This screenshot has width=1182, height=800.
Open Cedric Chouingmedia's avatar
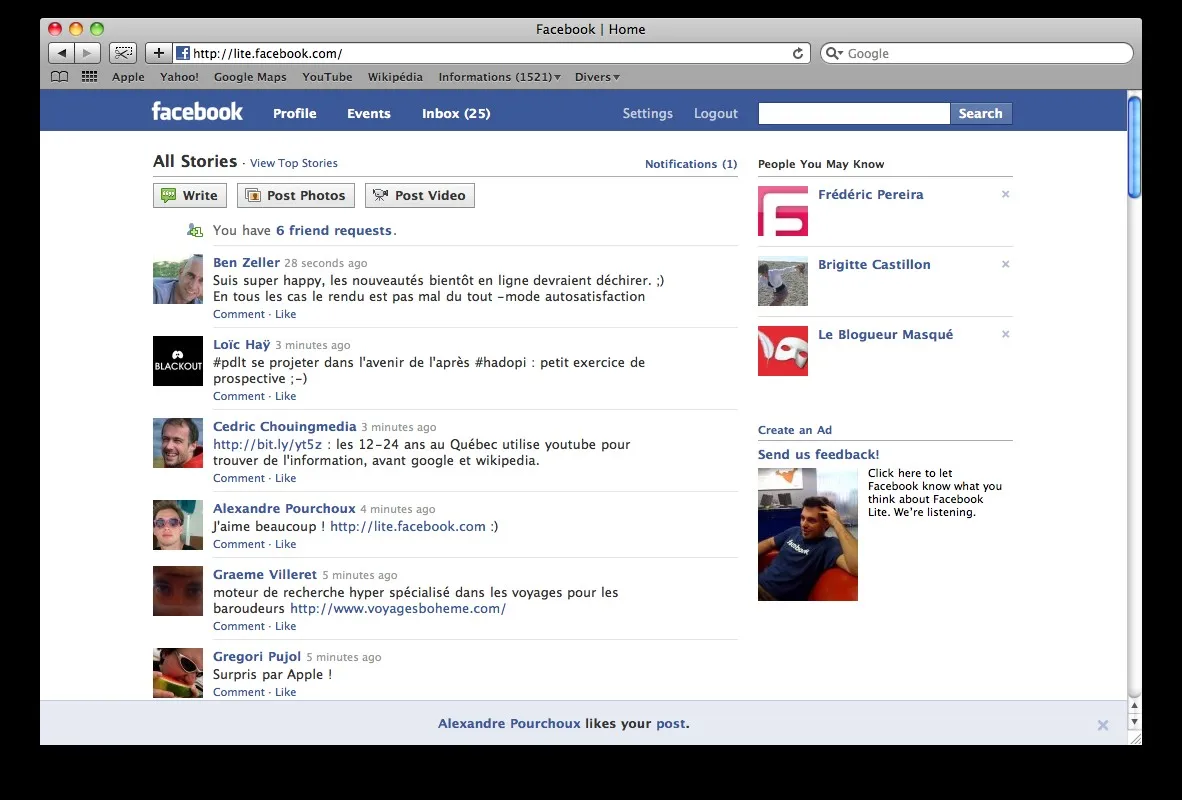tap(178, 443)
